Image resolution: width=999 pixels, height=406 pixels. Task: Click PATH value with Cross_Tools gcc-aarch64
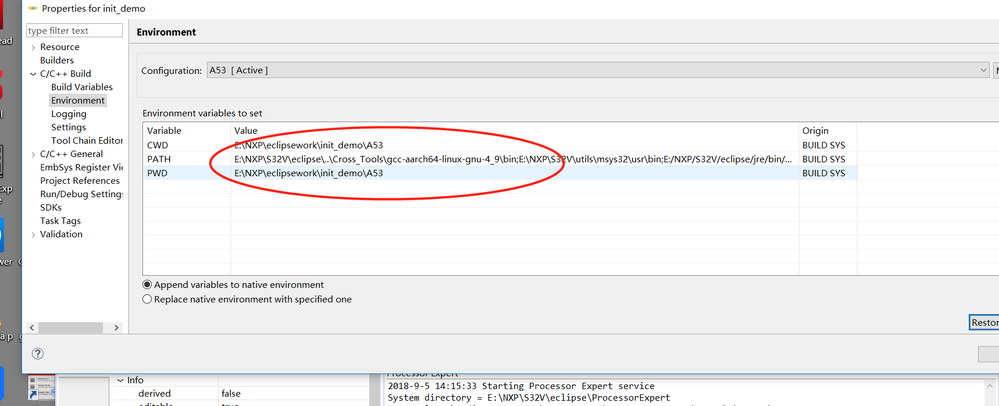[x=514, y=159]
